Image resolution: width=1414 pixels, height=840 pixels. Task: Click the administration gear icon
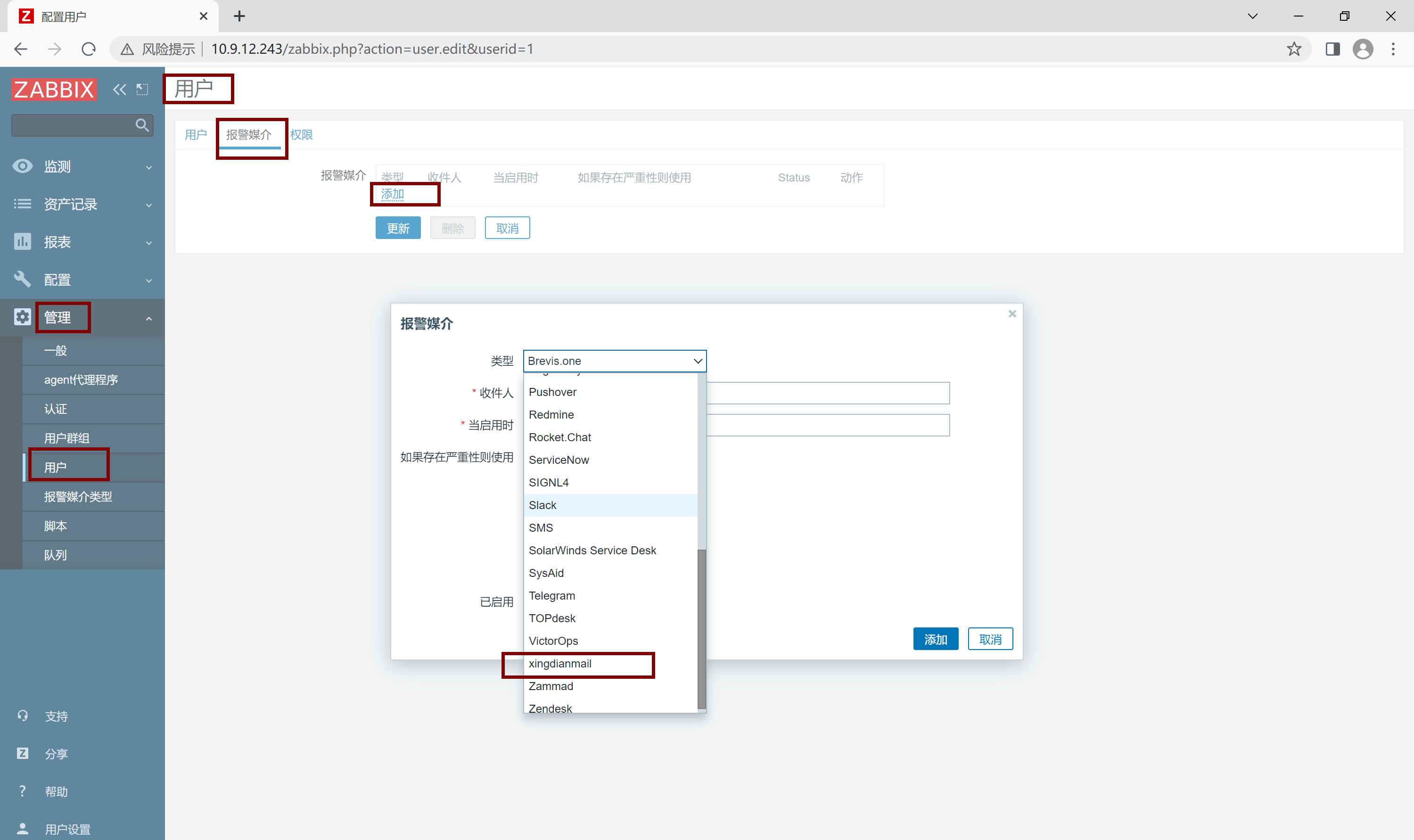point(23,317)
